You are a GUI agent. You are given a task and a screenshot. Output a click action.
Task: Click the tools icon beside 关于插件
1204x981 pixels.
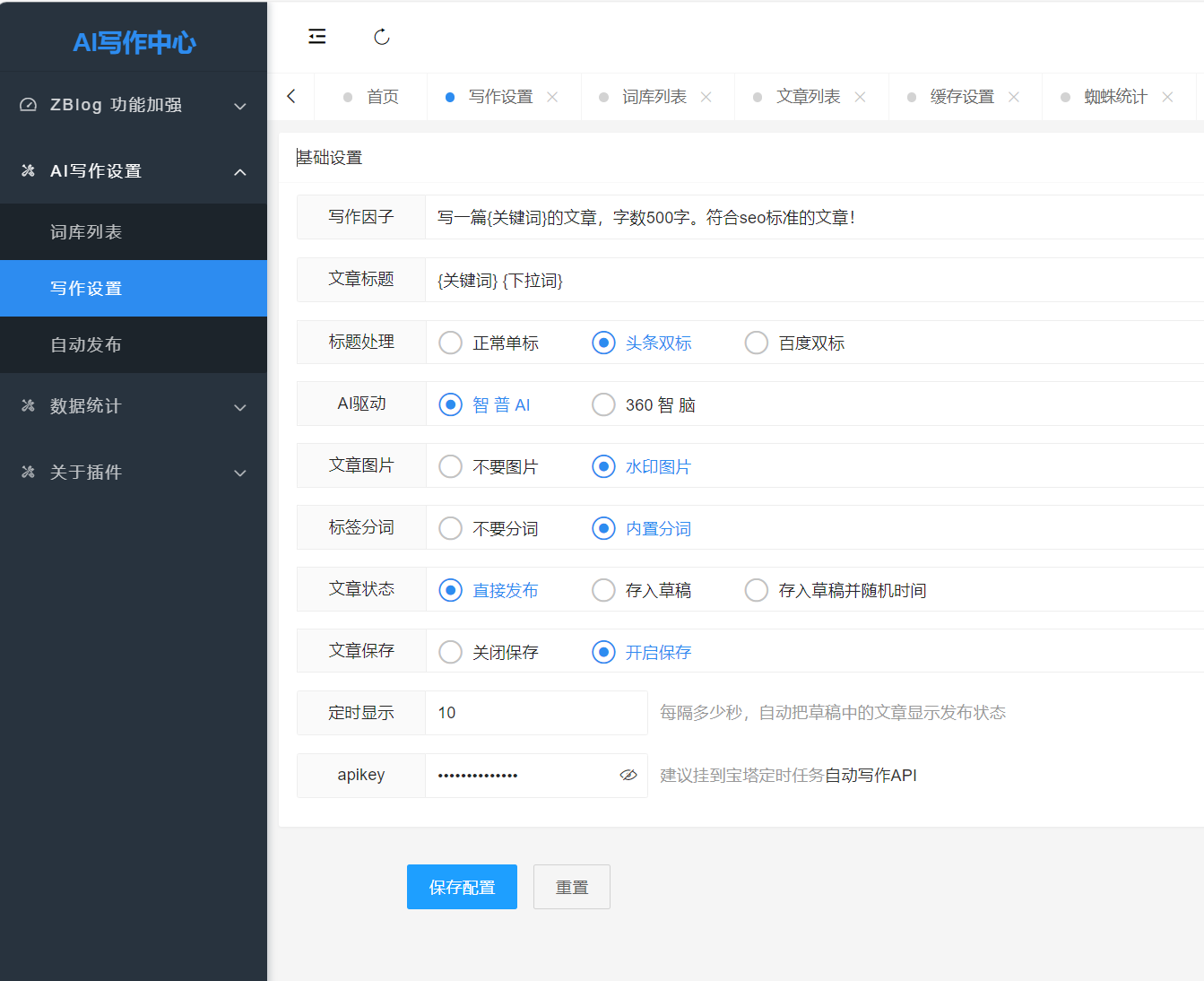[29, 472]
